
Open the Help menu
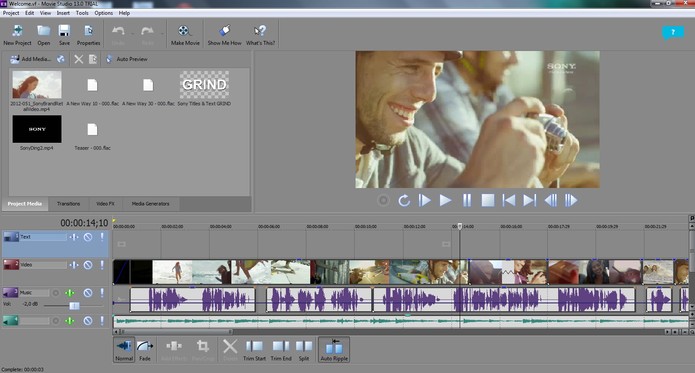tap(125, 13)
